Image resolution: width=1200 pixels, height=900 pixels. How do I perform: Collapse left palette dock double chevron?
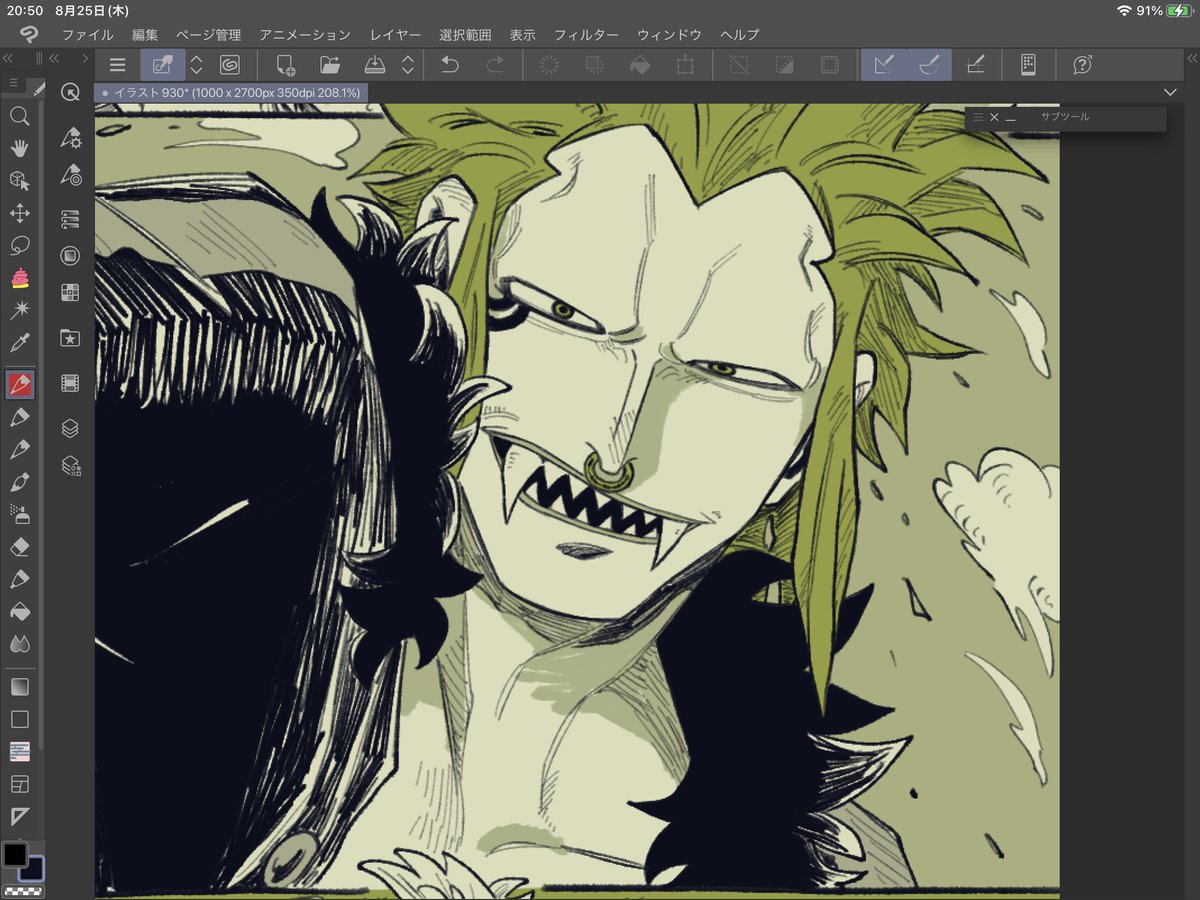coord(8,59)
